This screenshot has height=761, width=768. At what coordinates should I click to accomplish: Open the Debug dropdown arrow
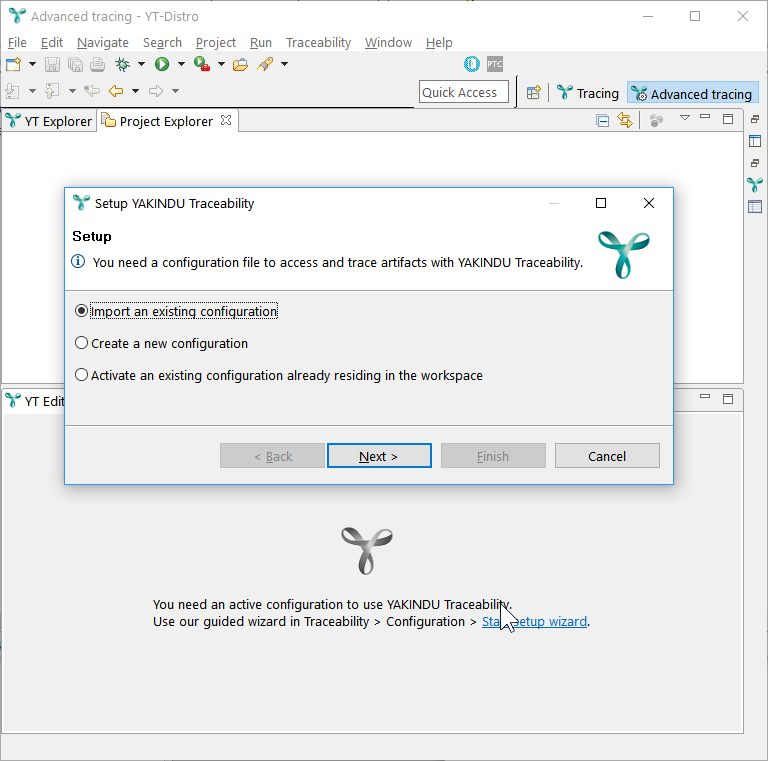(141, 64)
